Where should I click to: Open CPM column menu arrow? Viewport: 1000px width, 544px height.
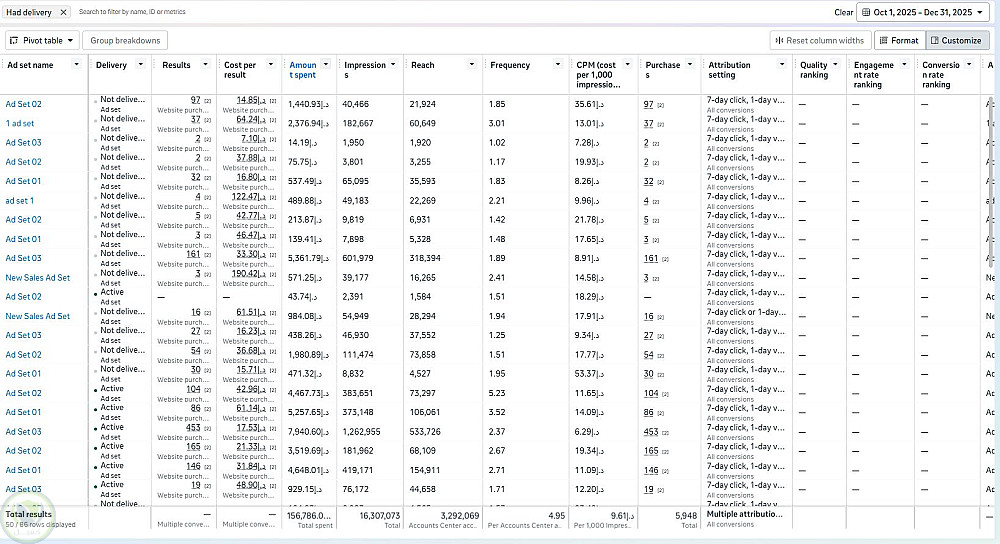click(627, 64)
